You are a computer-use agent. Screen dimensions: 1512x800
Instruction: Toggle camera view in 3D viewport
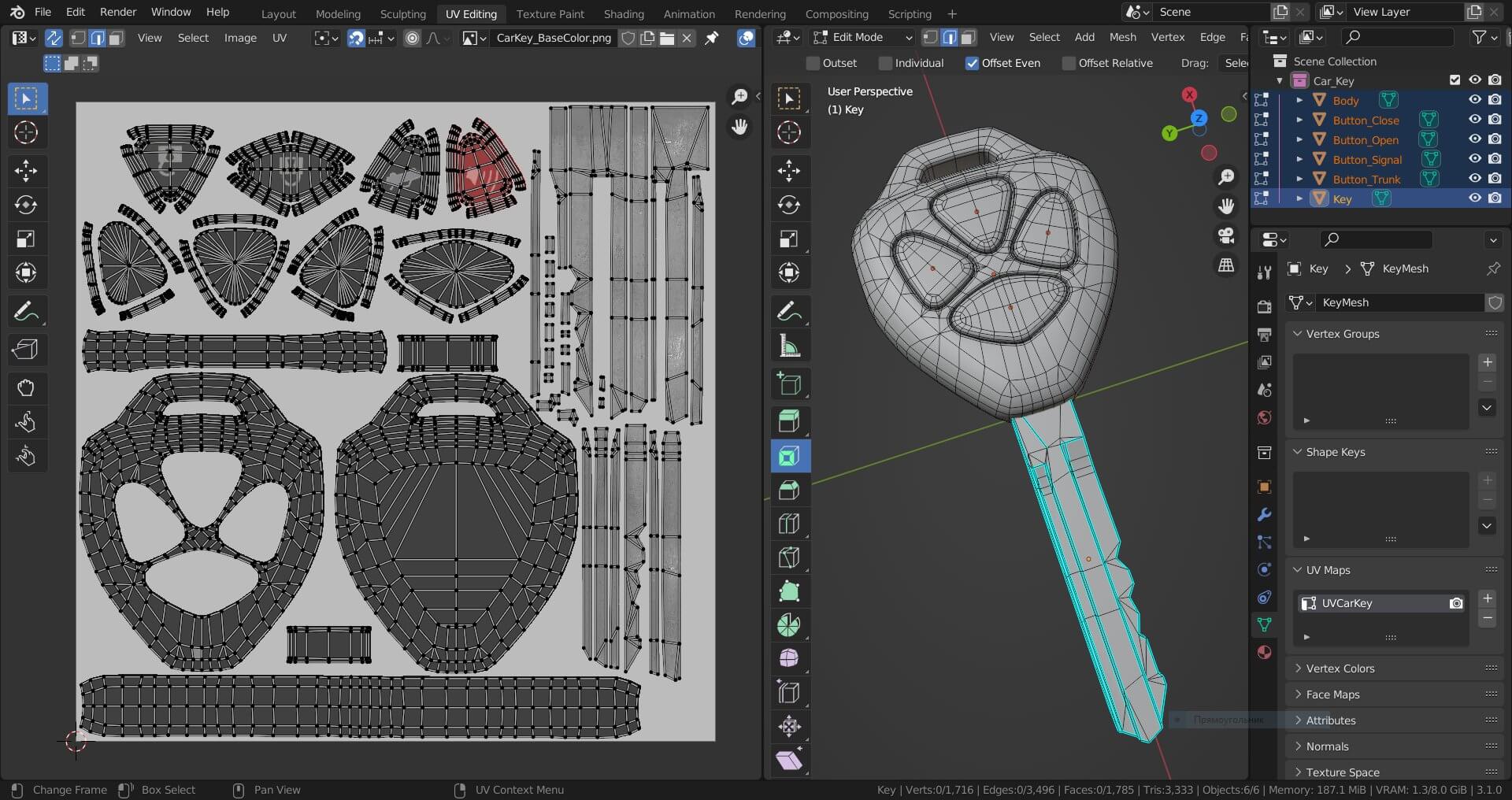1226,235
